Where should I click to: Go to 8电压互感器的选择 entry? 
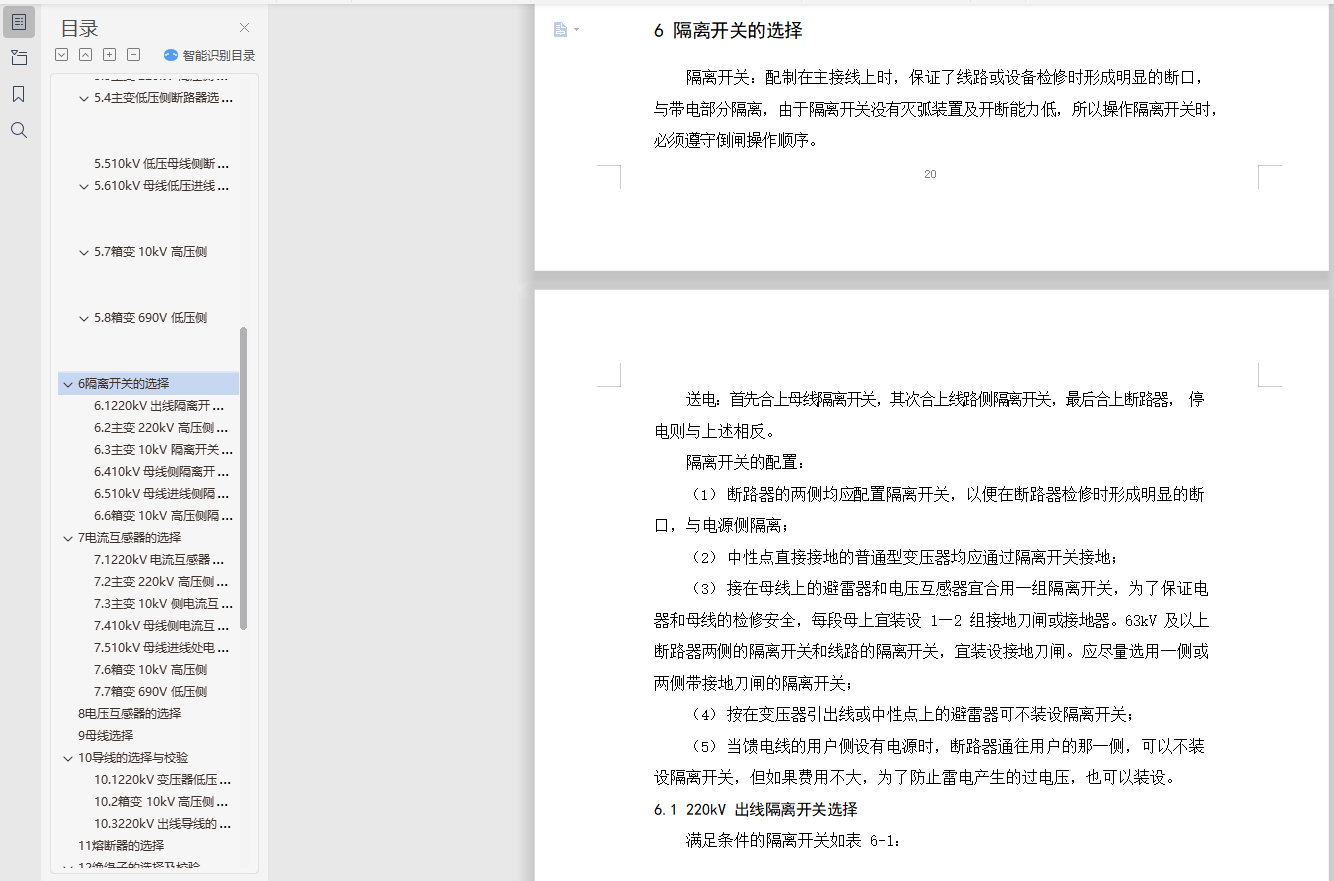pyautogui.click(x=130, y=714)
